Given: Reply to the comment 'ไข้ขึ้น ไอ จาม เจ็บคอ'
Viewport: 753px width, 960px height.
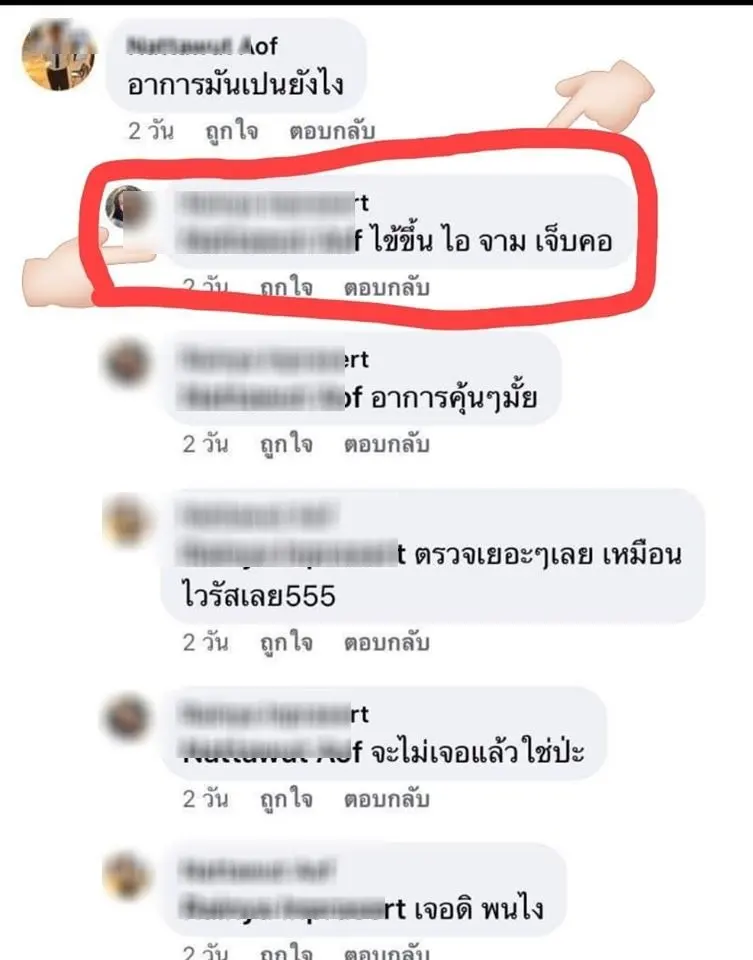Looking at the screenshot, I should pyautogui.click(x=386, y=288).
